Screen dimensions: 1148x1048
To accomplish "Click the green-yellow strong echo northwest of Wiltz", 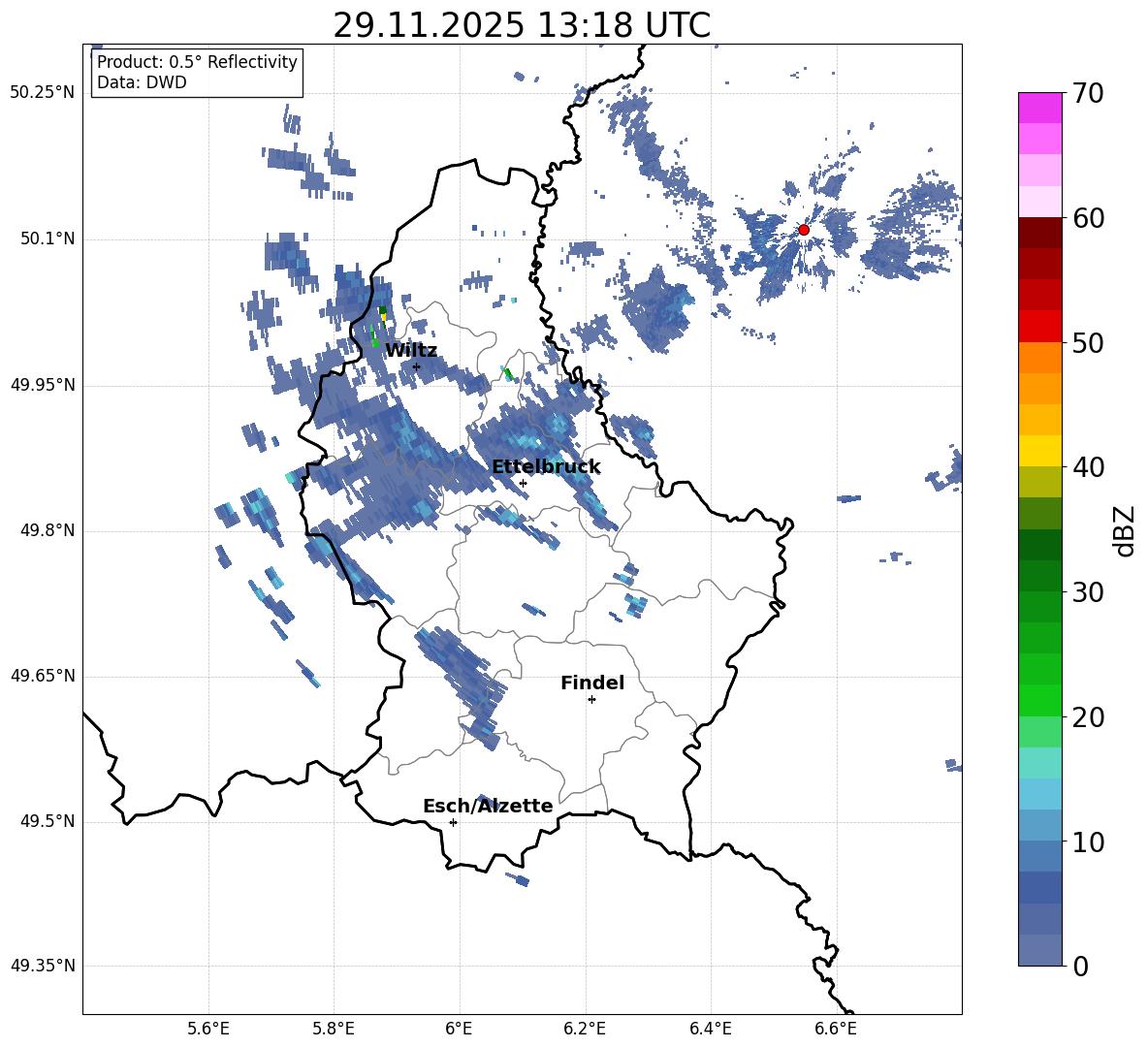I will point(382,315).
